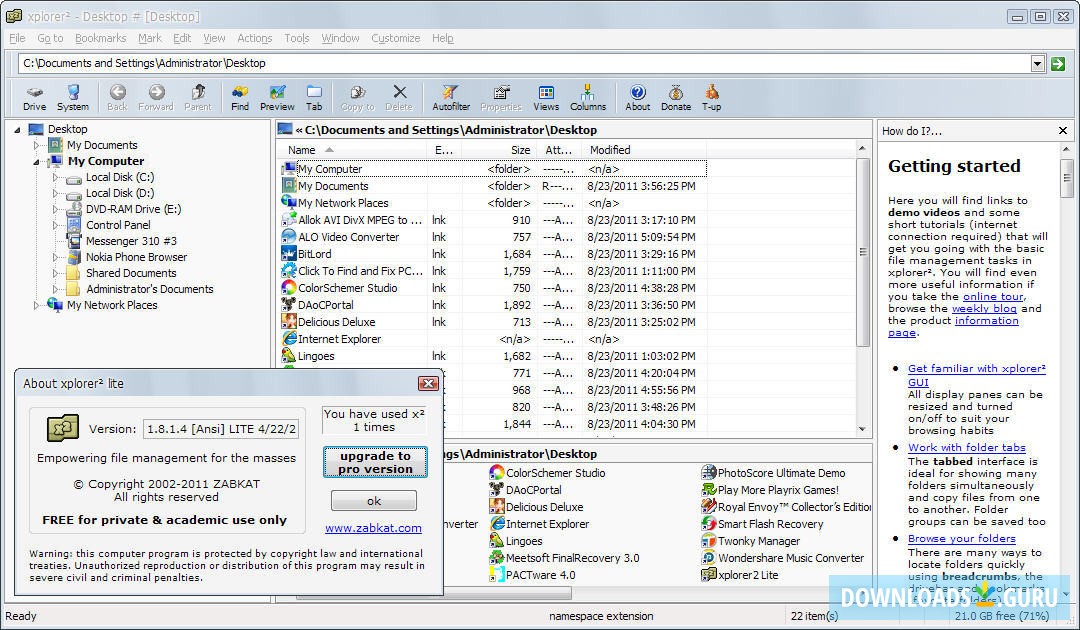Viewport: 1080px width, 630px height.
Task: Click the Drive toolbar icon
Action: [x=34, y=97]
